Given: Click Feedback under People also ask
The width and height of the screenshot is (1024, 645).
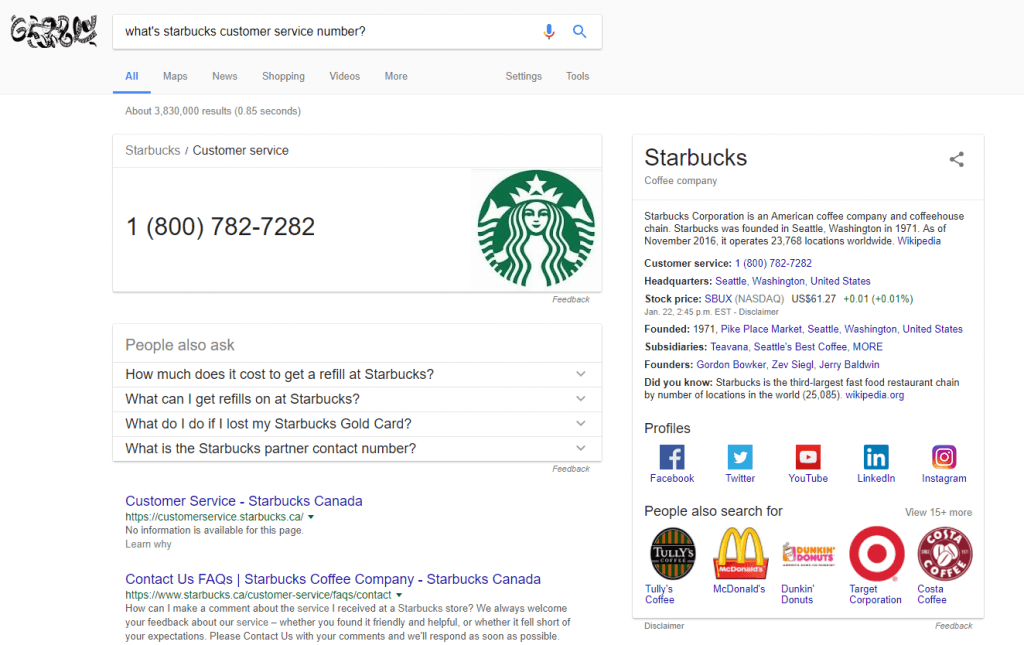Looking at the screenshot, I should coord(571,469).
